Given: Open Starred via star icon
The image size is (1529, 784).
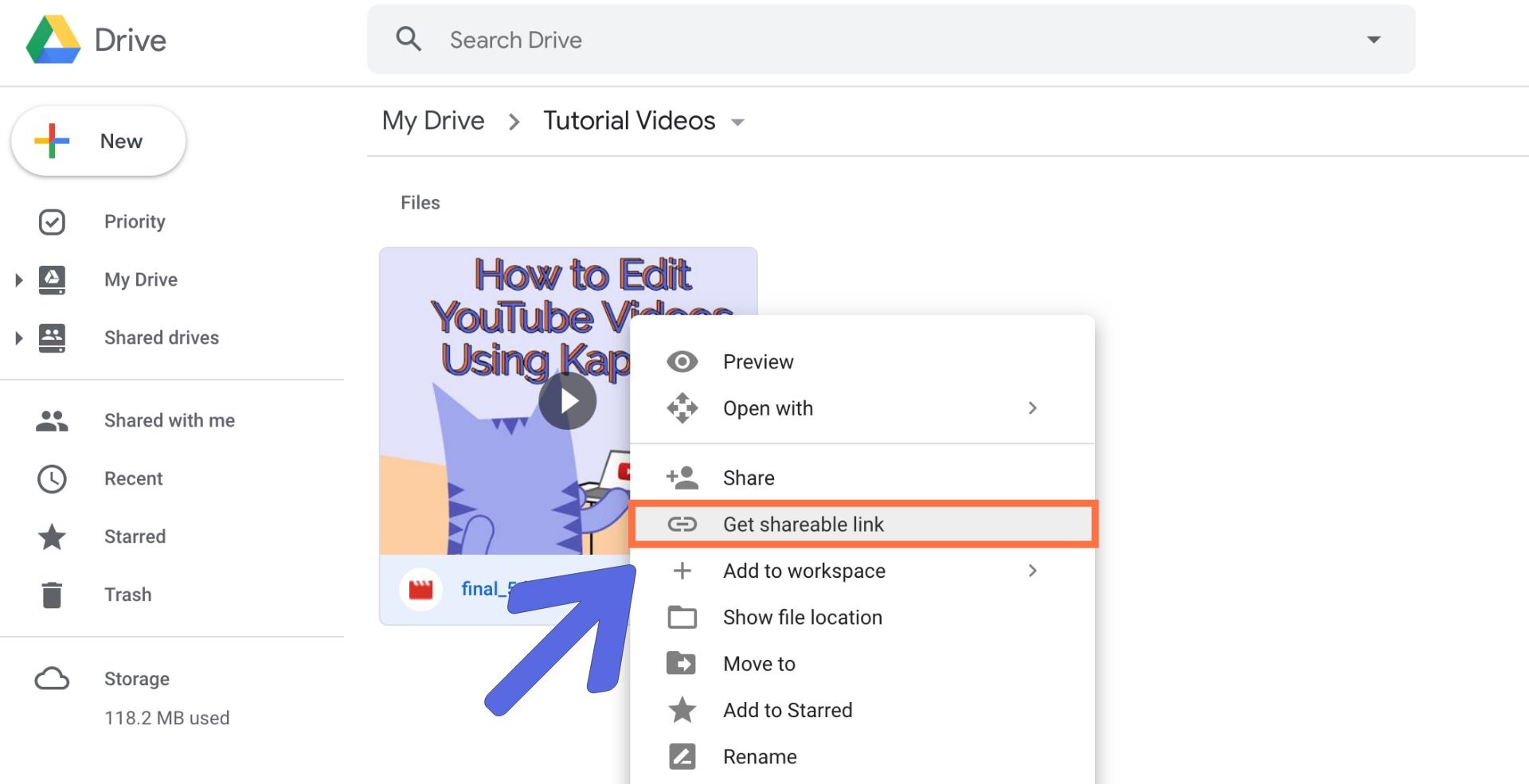Looking at the screenshot, I should (x=52, y=537).
